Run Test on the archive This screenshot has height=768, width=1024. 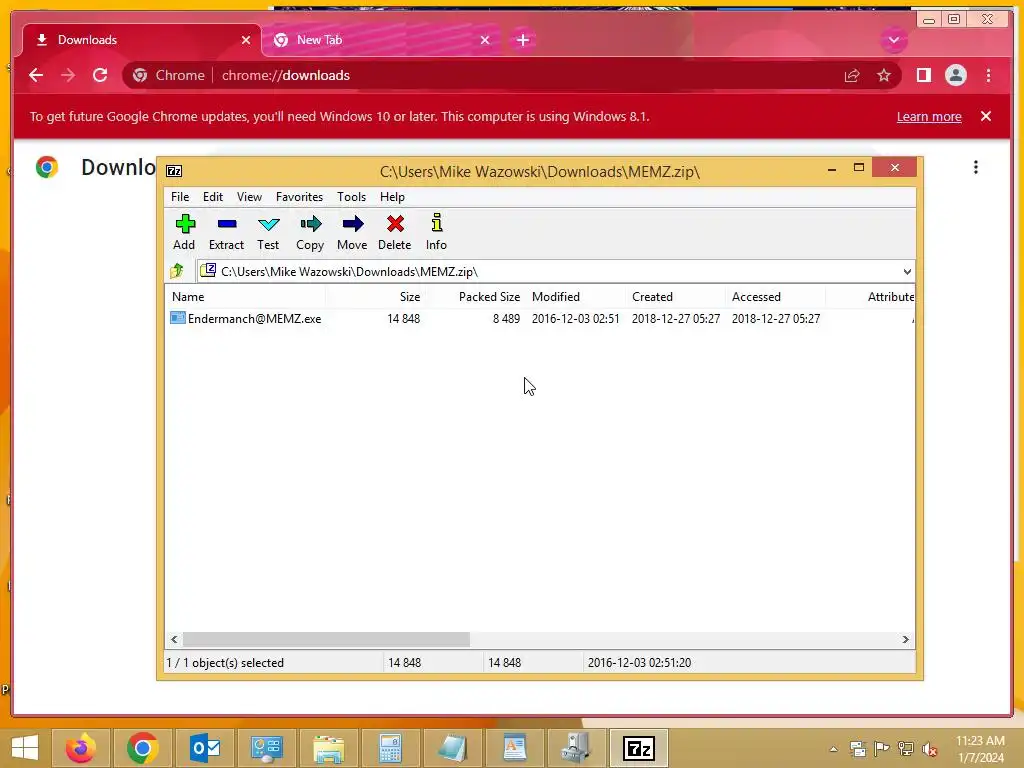(x=268, y=232)
